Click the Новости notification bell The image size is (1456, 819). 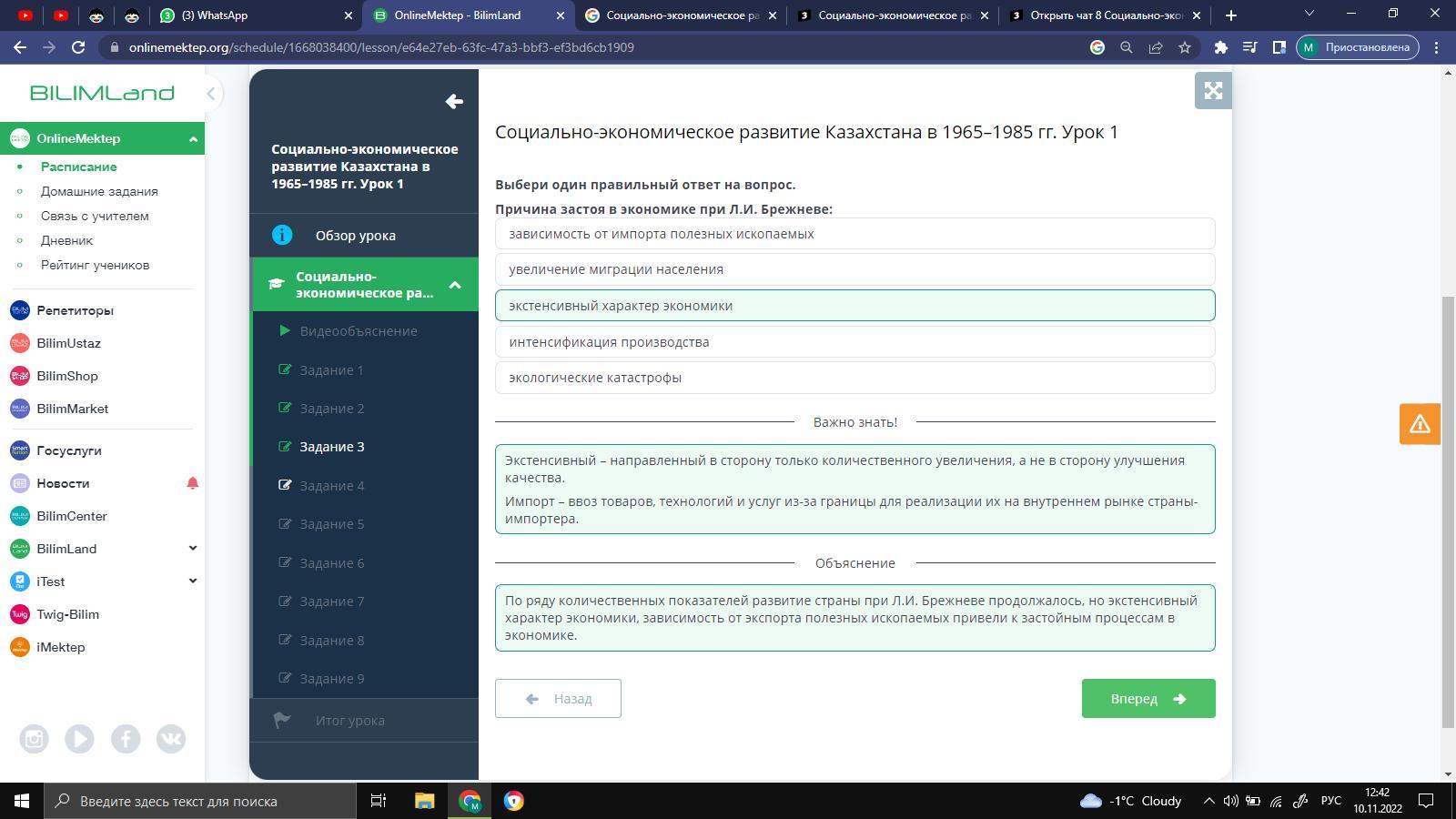pyautogui.click(x=192, y=483)
